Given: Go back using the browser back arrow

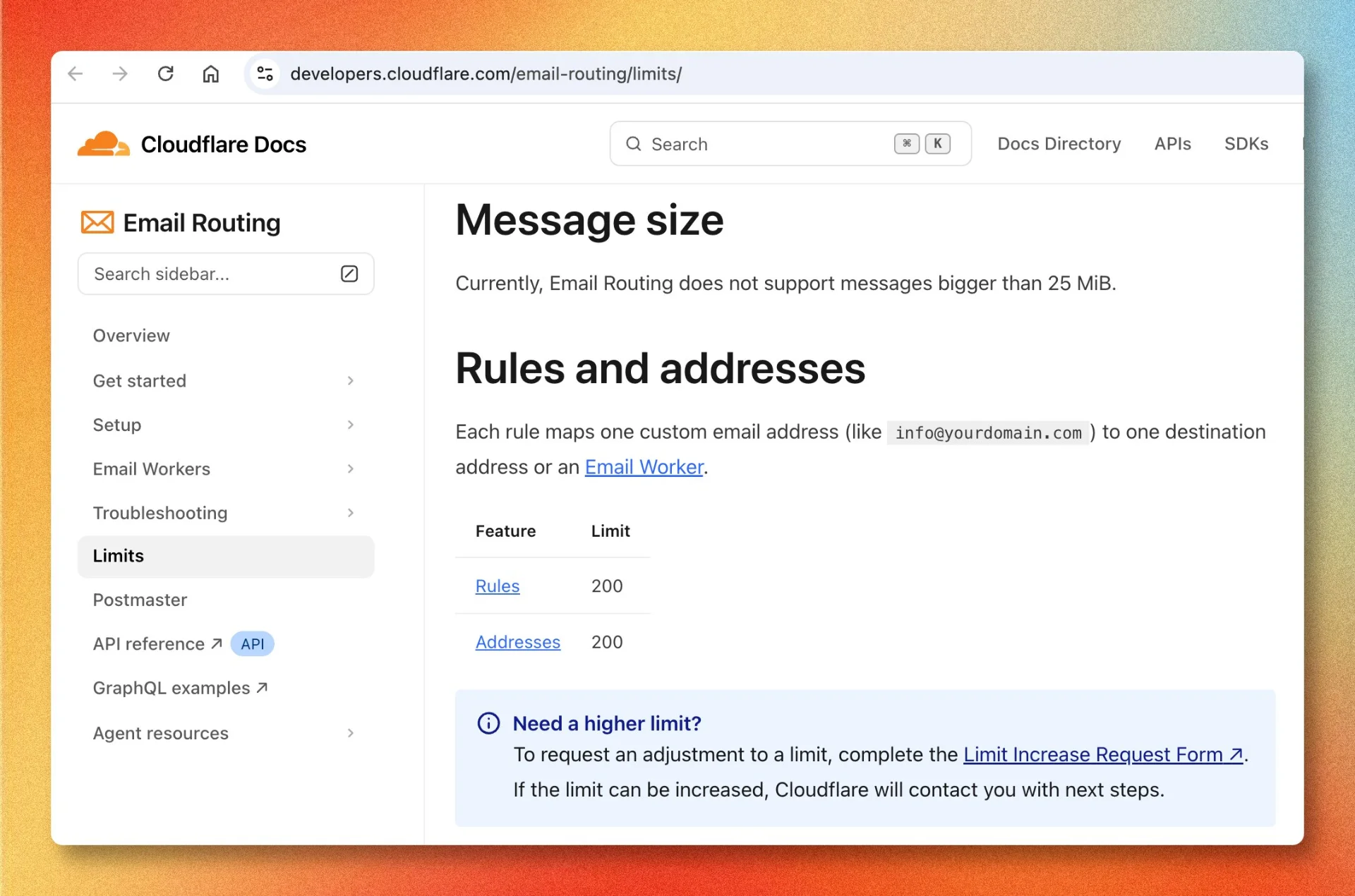Looking at the screenshot, I should [76, 73].
